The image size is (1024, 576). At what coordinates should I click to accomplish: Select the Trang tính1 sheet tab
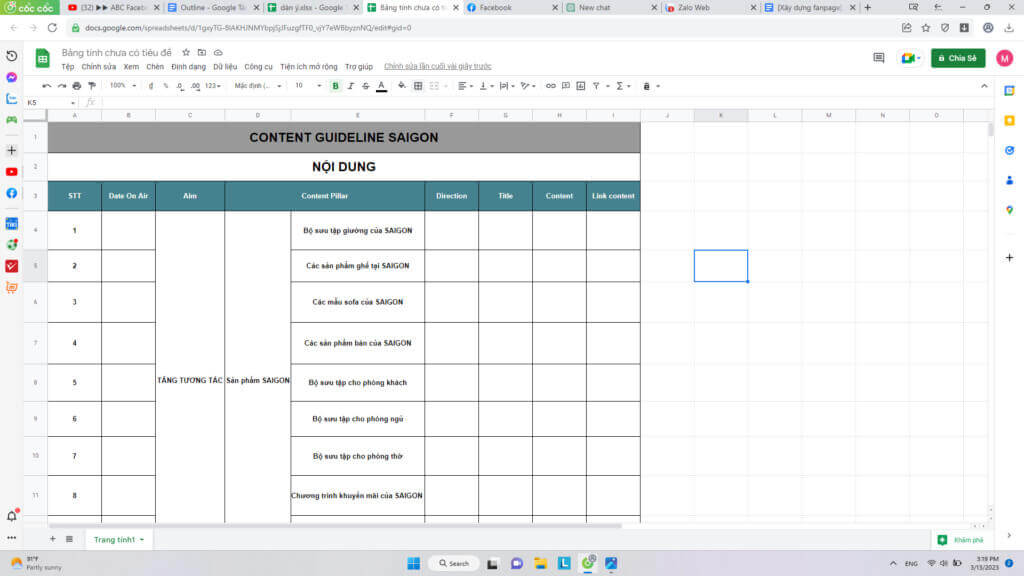pos(118,539)
